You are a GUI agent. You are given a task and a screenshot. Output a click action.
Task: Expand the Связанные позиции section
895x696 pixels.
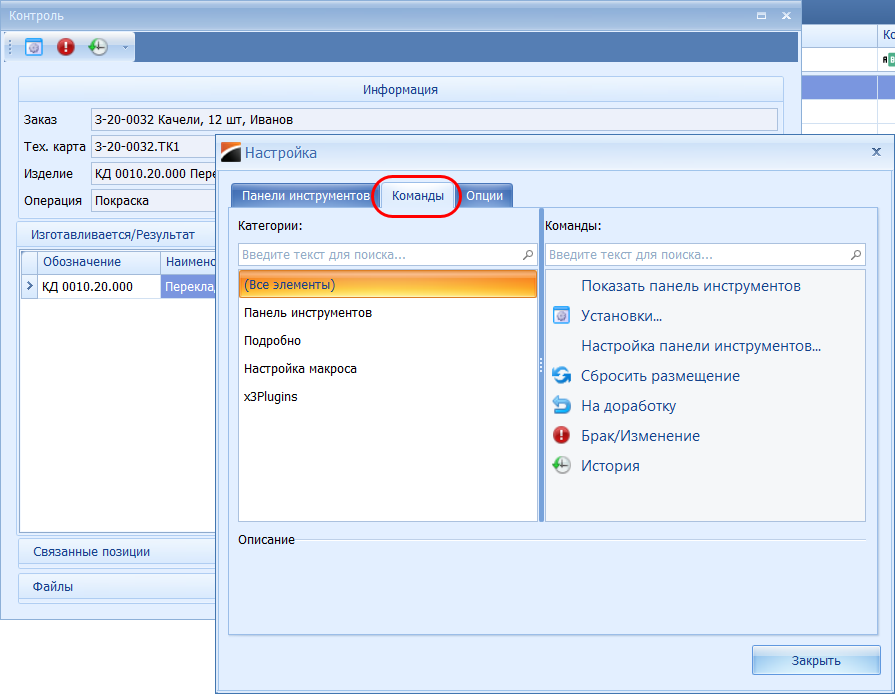click(x=92, y=552)
